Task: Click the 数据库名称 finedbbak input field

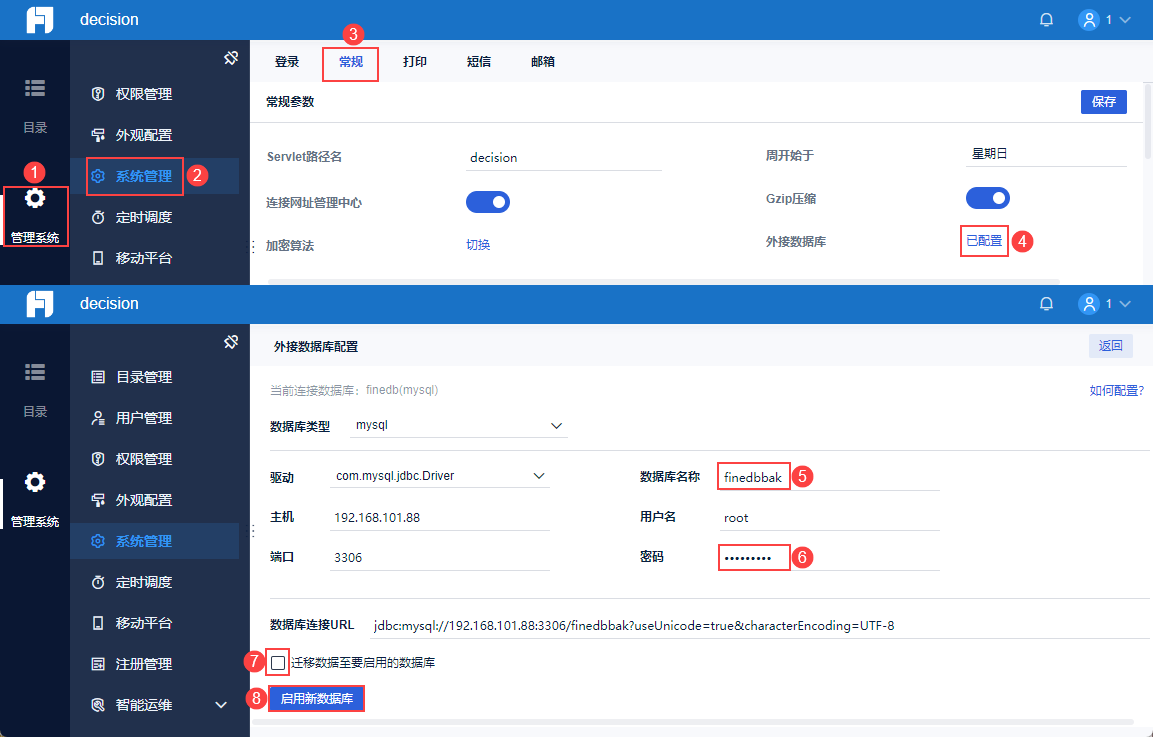Action: click(x=829, y=477)
